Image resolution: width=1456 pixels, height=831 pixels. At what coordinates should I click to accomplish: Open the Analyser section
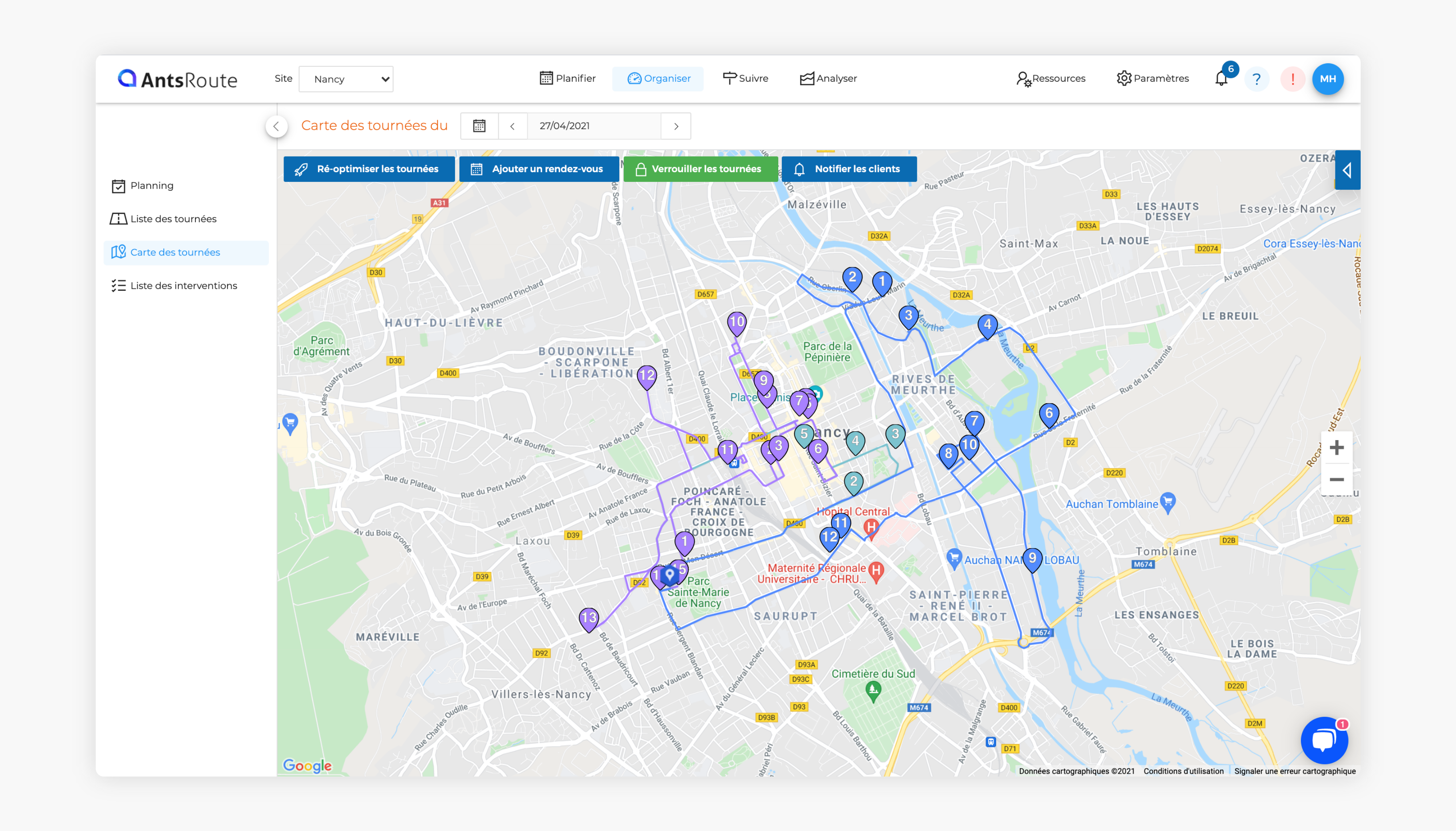(828, 78)
